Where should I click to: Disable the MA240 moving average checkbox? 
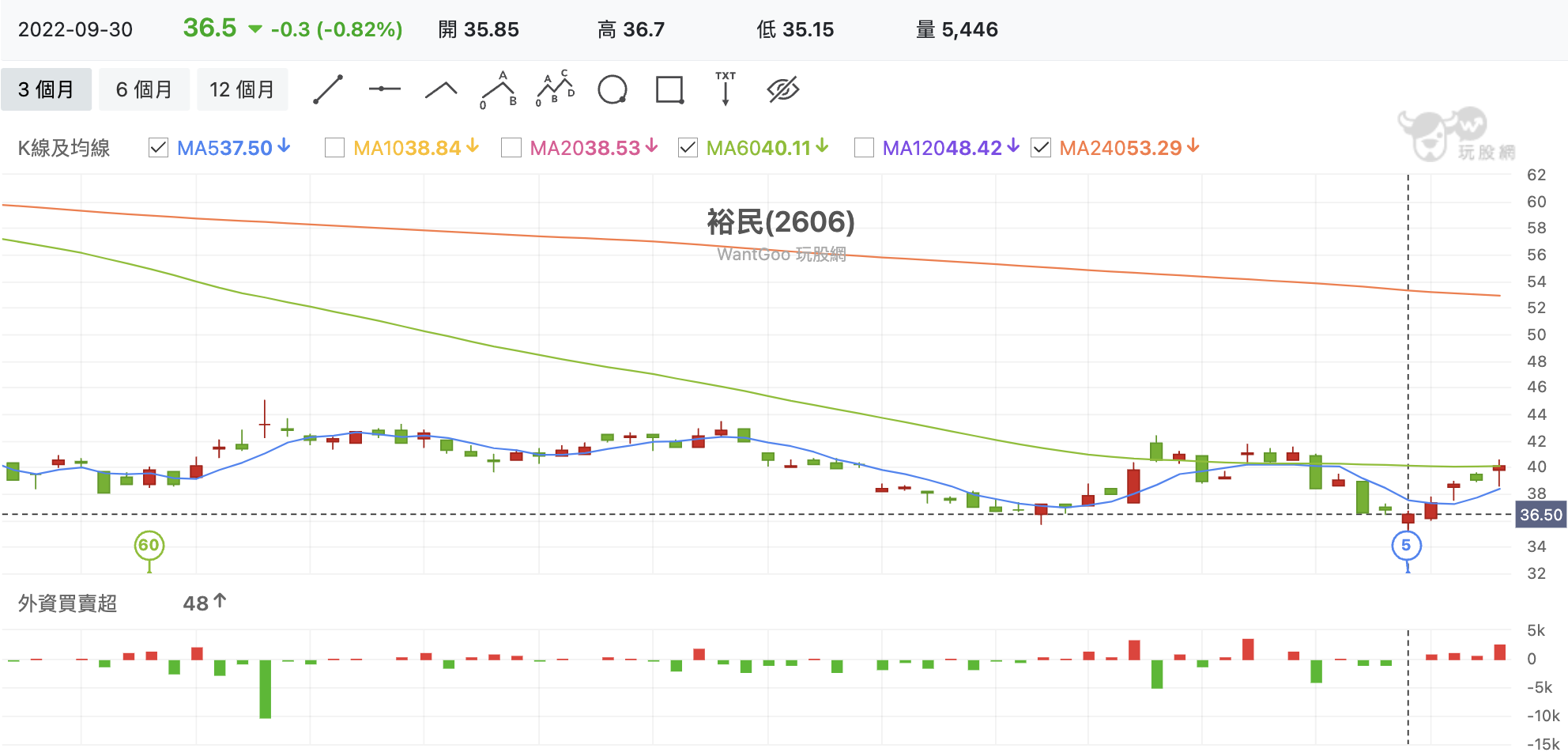1042,147
